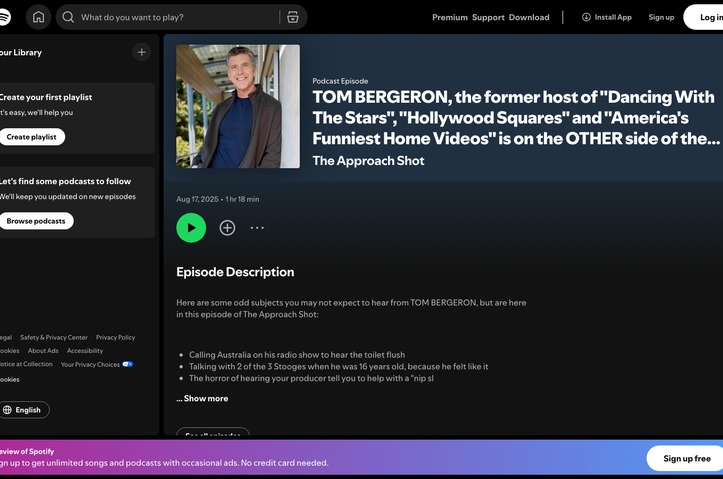Click the Log in button
This screenshot has height=479, width=723.
coord(704,17)
